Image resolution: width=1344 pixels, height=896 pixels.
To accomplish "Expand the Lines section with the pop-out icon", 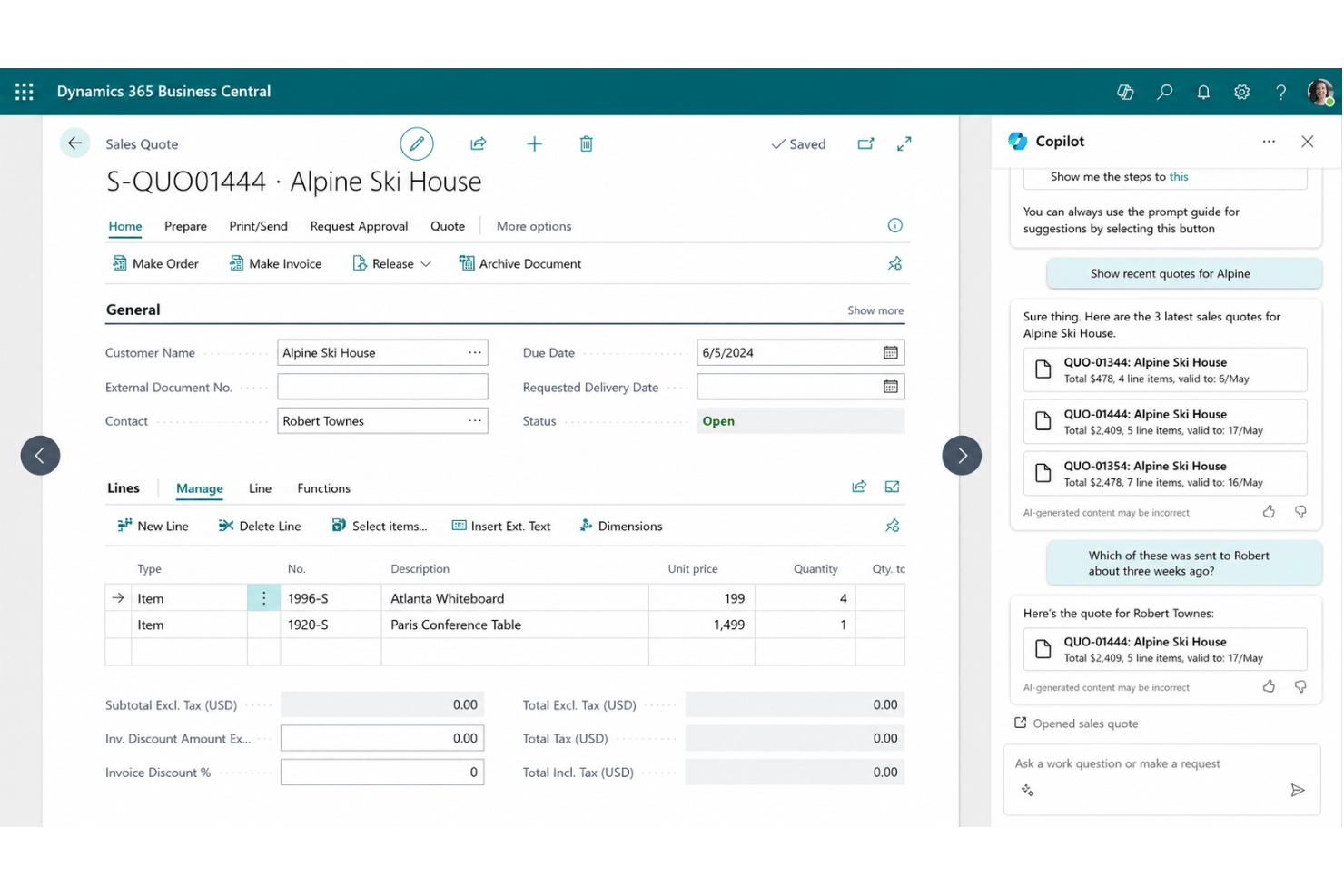I will pyautogui.click(x=892, y=487).
